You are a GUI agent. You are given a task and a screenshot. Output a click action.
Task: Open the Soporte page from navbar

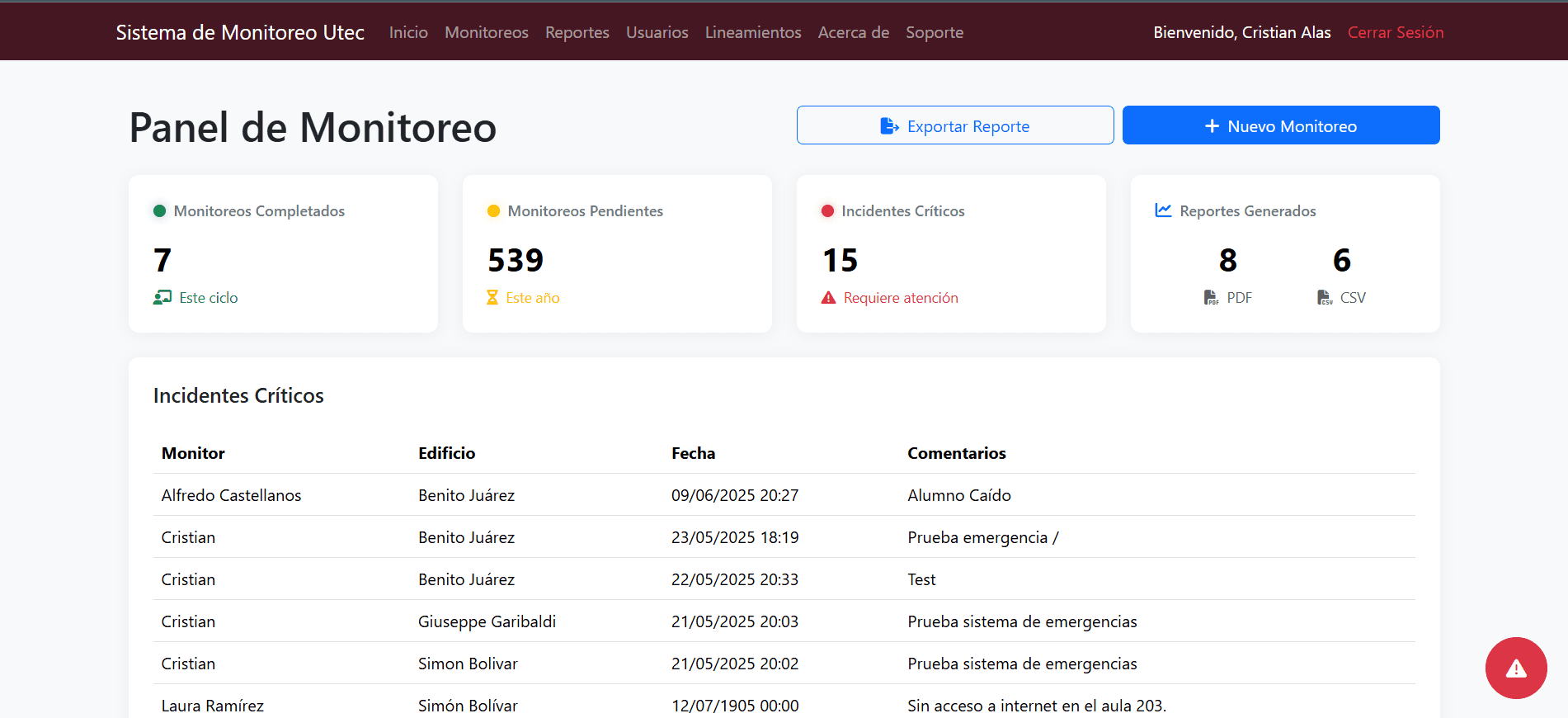tap(934, 32)
